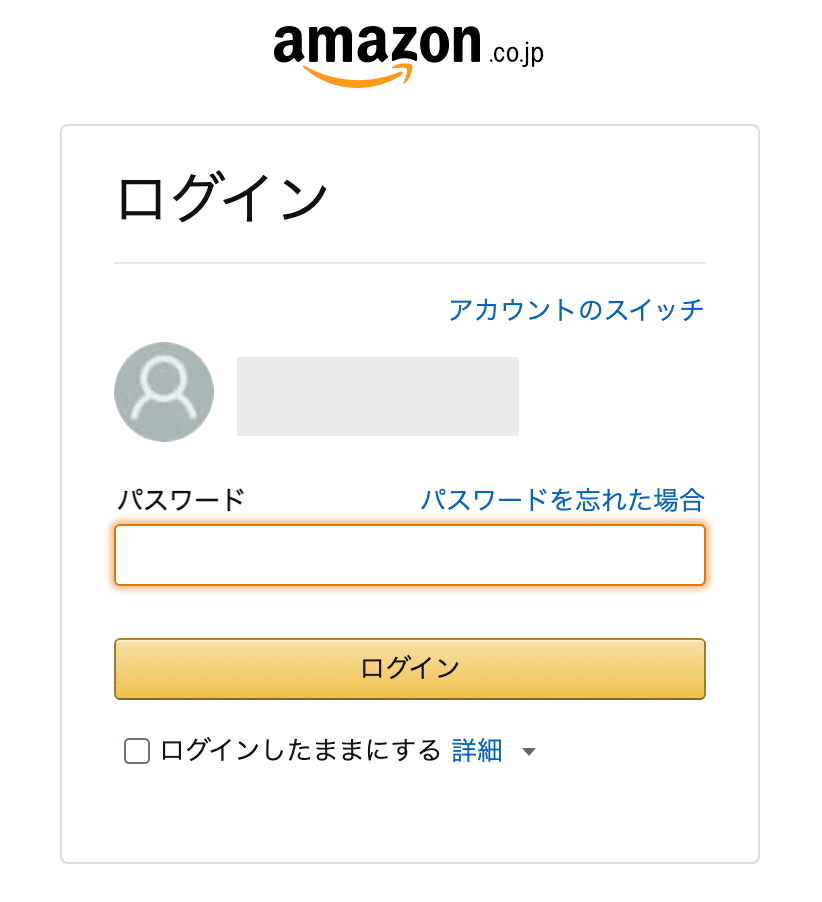Click the large ログイン page heading
822x902 pixels.
click(222, 197)
